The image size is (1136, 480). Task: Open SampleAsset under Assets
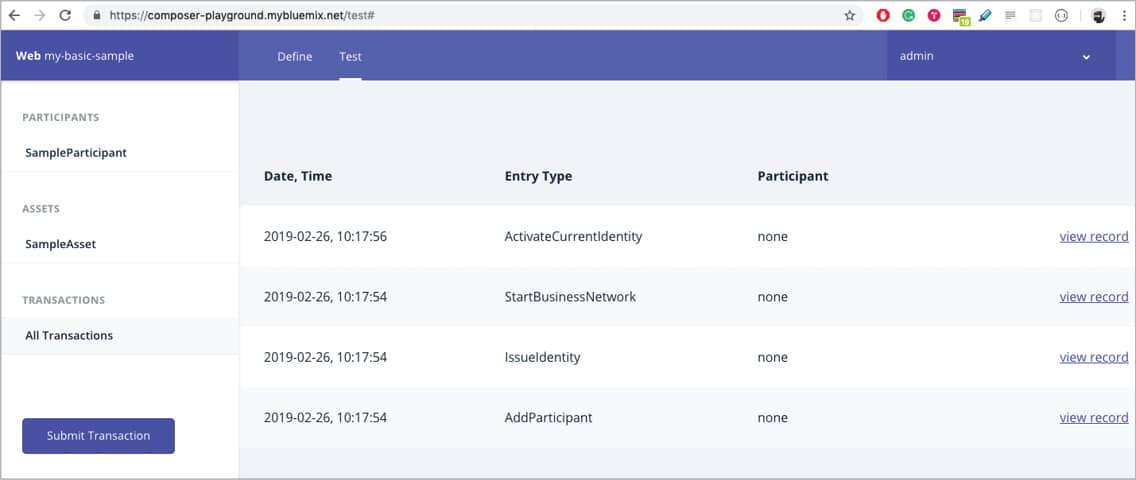(x=60, y=244)
